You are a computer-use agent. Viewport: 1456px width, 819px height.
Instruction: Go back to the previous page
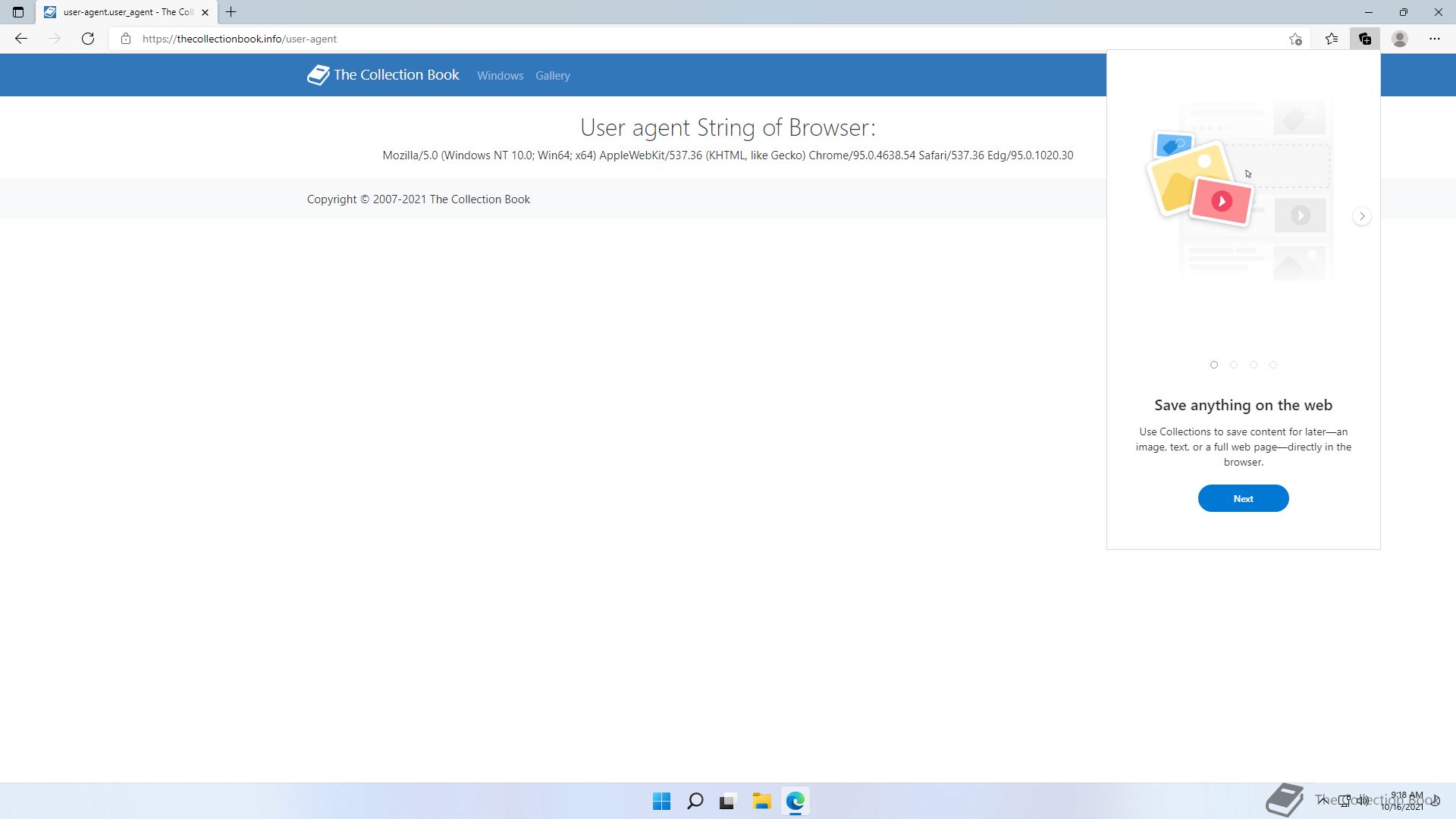(x=21, y=39)
